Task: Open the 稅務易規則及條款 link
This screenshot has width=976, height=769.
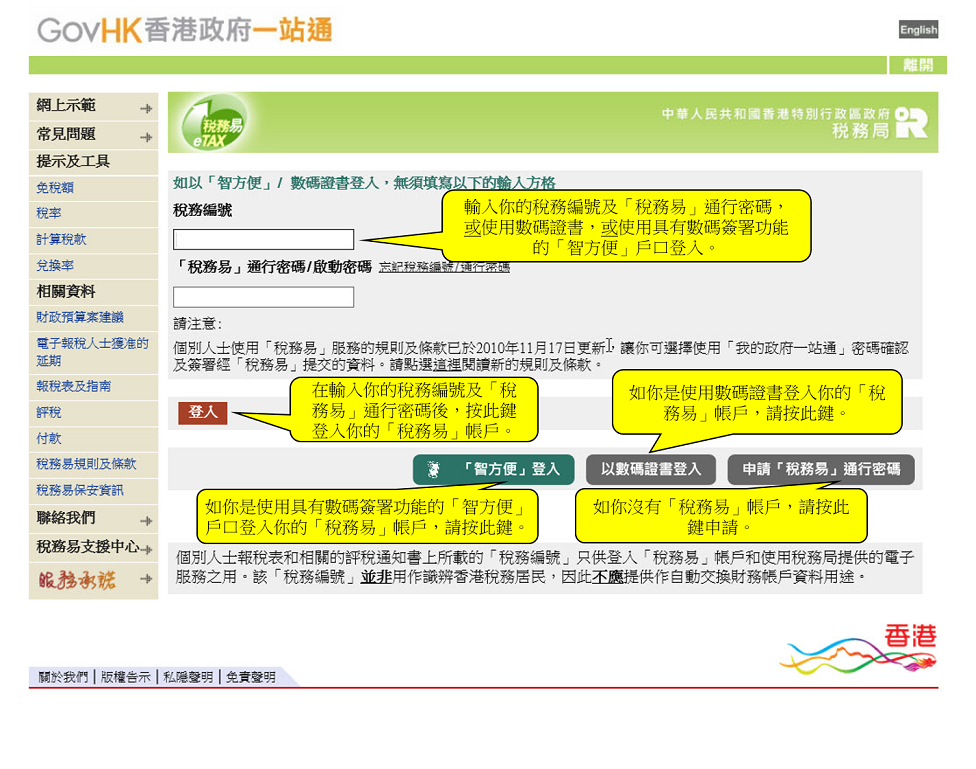Action: tap(86, 465)
